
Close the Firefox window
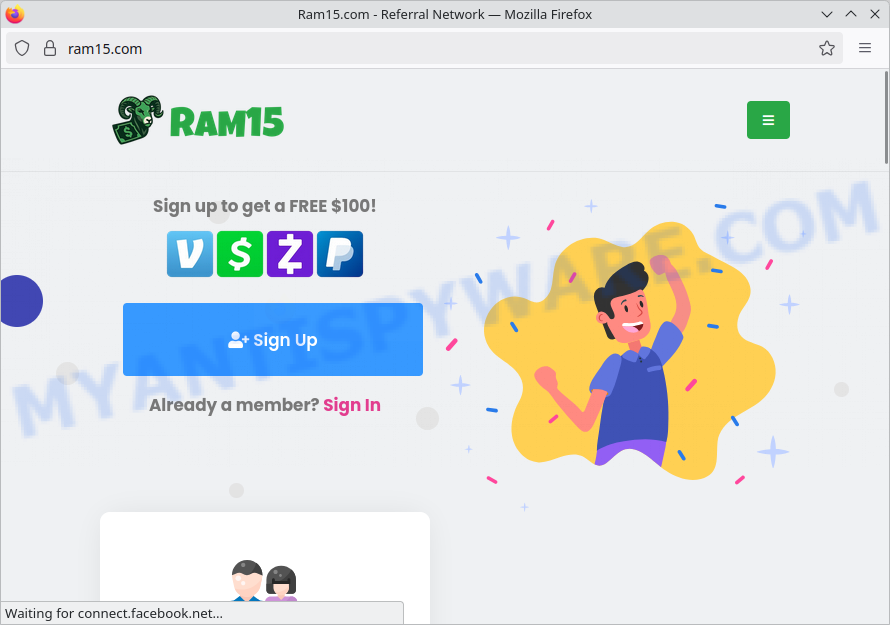pos(875,14)
